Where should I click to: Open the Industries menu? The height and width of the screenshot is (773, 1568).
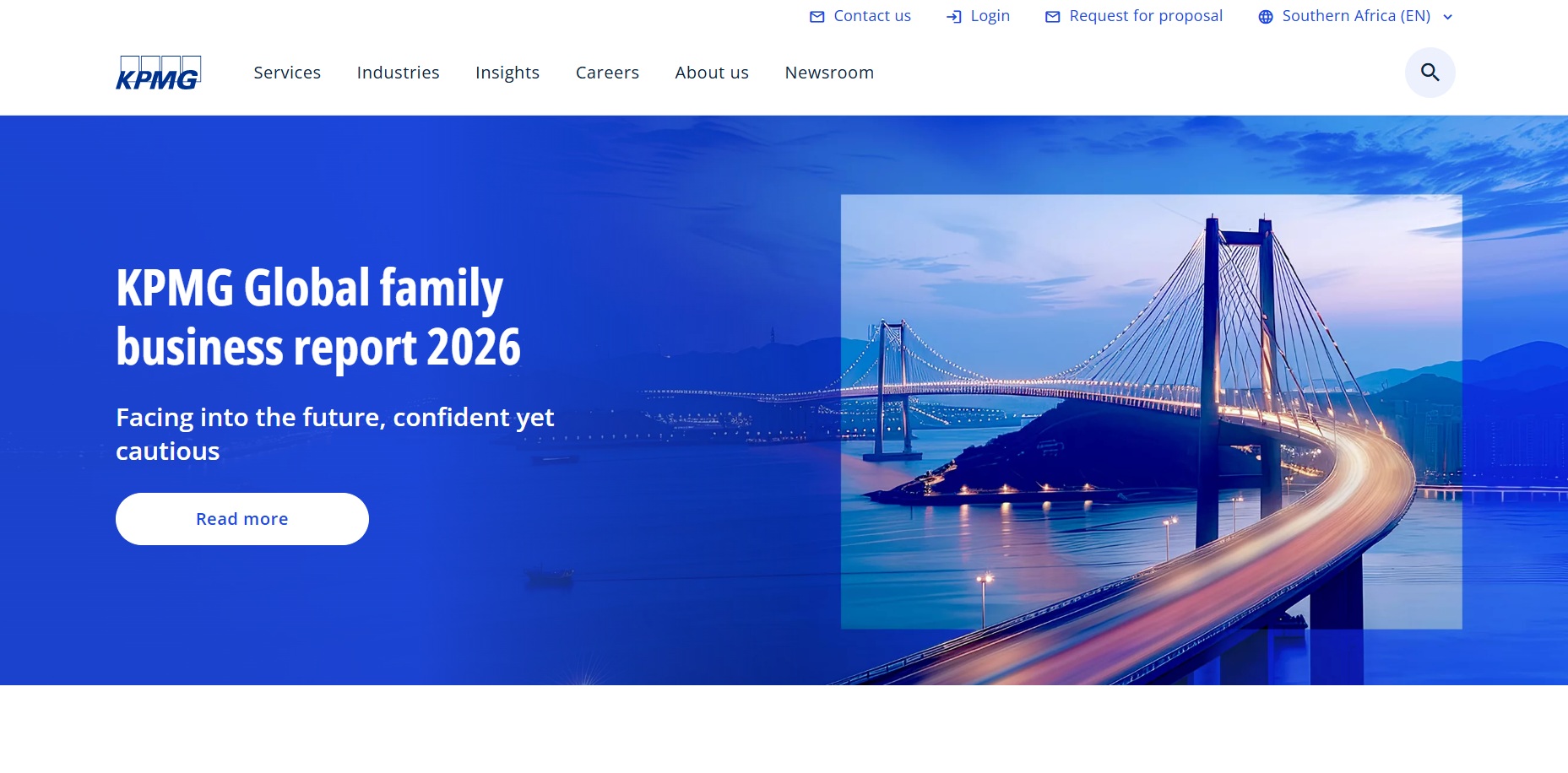(x=398, y=73)
